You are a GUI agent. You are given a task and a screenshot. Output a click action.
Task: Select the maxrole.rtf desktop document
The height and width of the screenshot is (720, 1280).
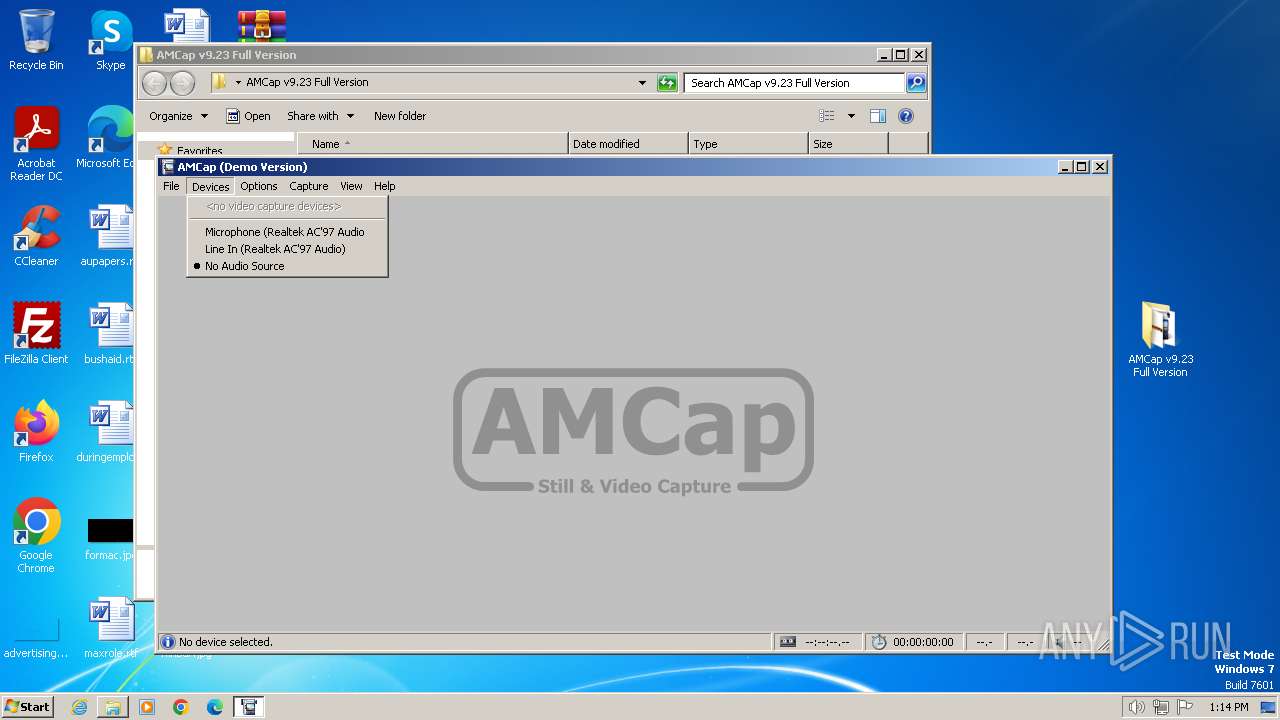[x=110, y=628]
